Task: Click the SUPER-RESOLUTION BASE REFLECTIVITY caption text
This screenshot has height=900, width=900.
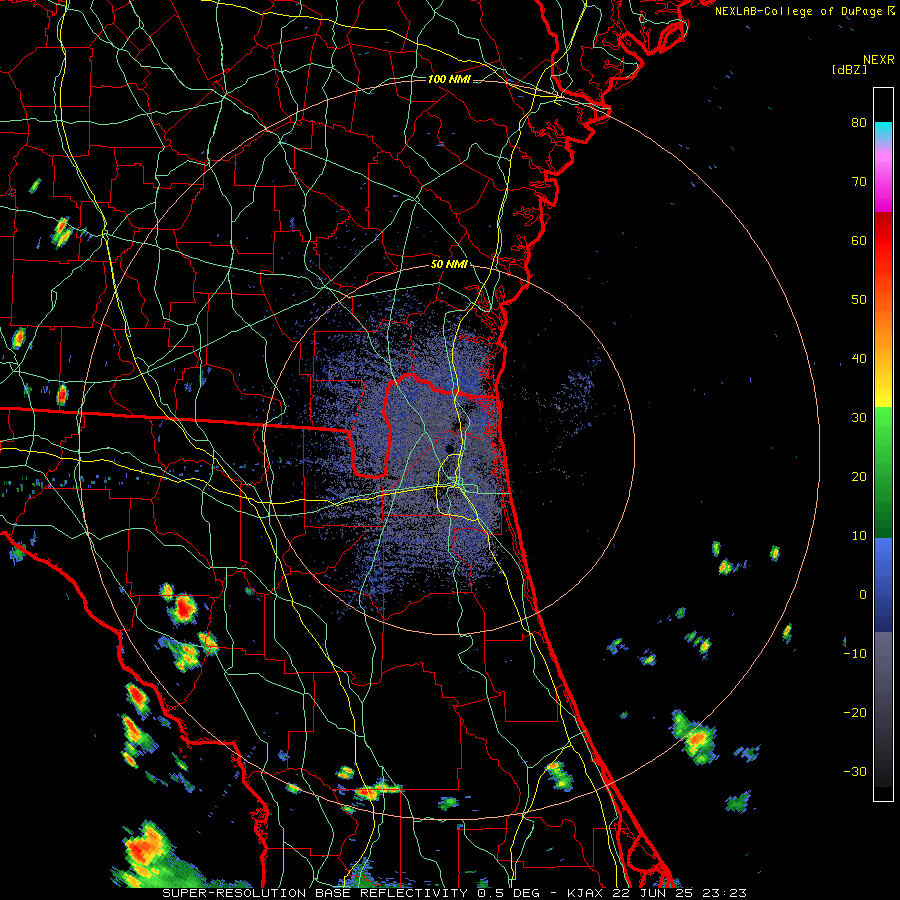Action: [315, 893]
